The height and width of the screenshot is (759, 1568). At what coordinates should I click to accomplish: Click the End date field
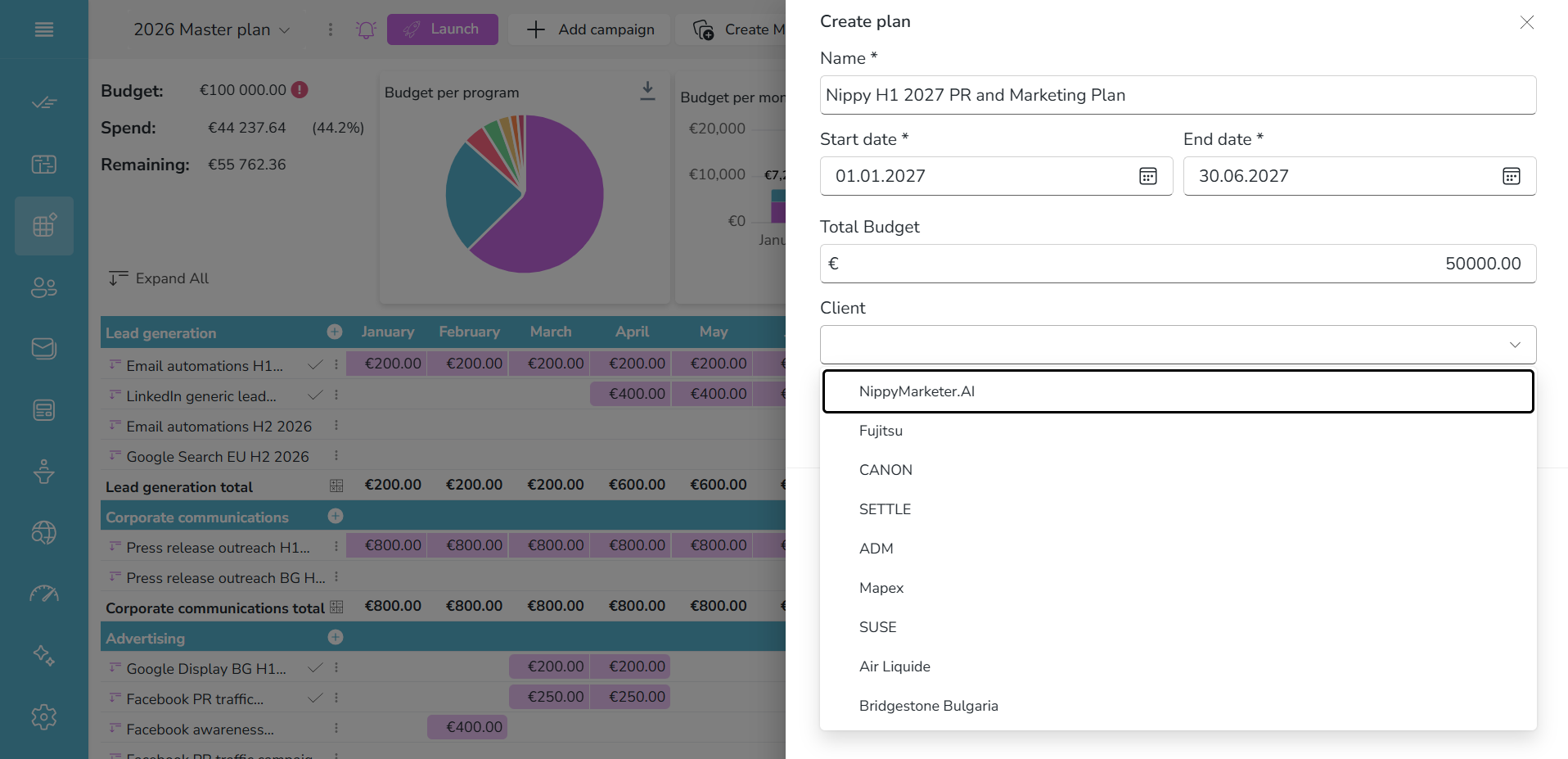coord(1360,176)
